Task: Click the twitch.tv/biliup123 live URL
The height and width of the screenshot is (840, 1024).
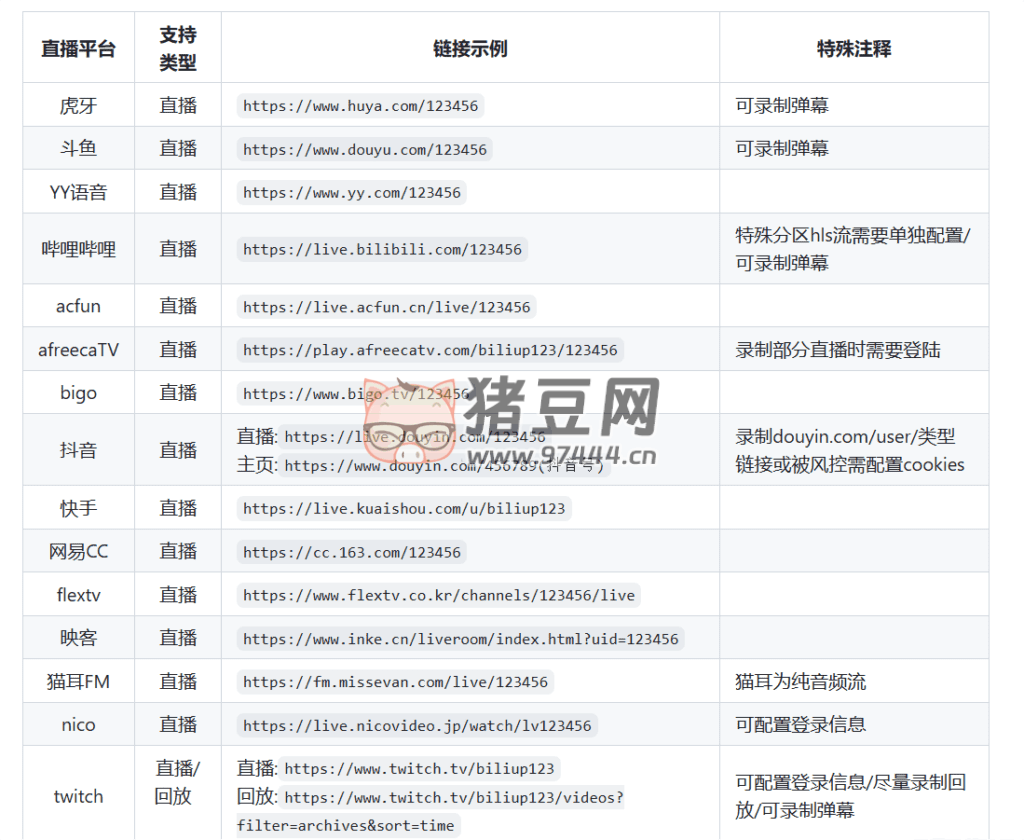Action: [419, 769]
